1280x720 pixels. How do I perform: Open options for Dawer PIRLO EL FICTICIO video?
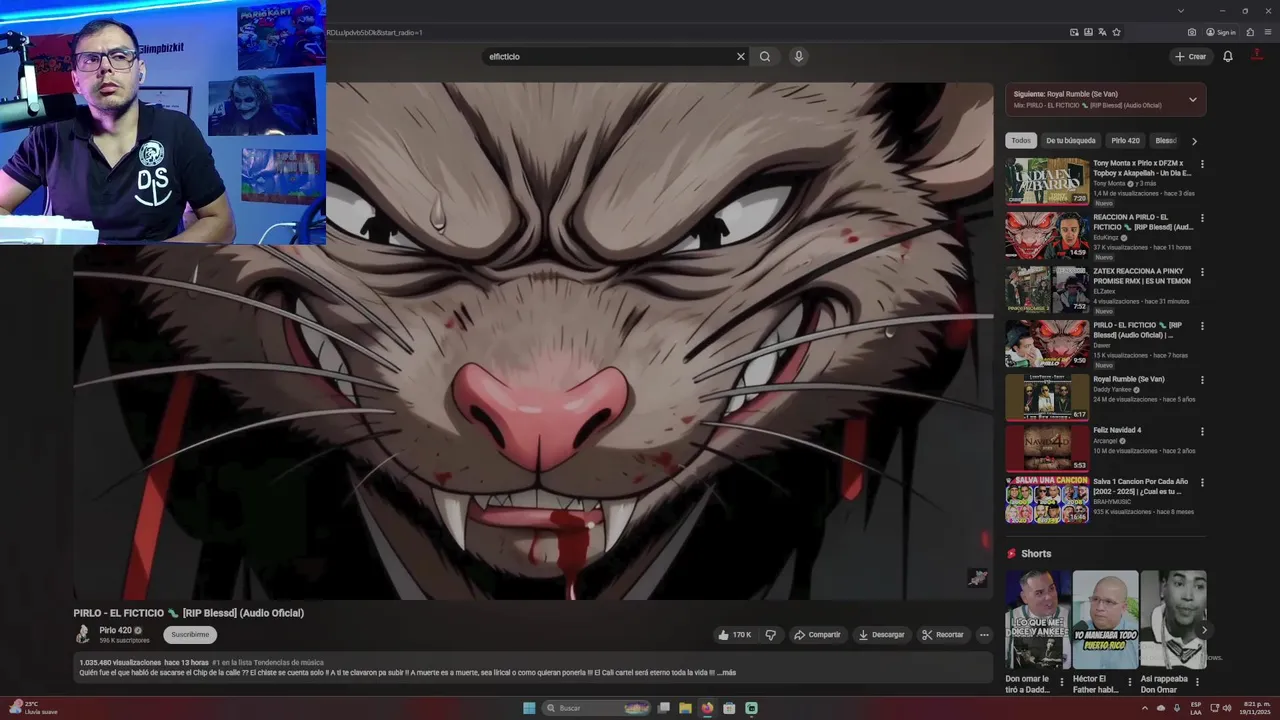1202,326
